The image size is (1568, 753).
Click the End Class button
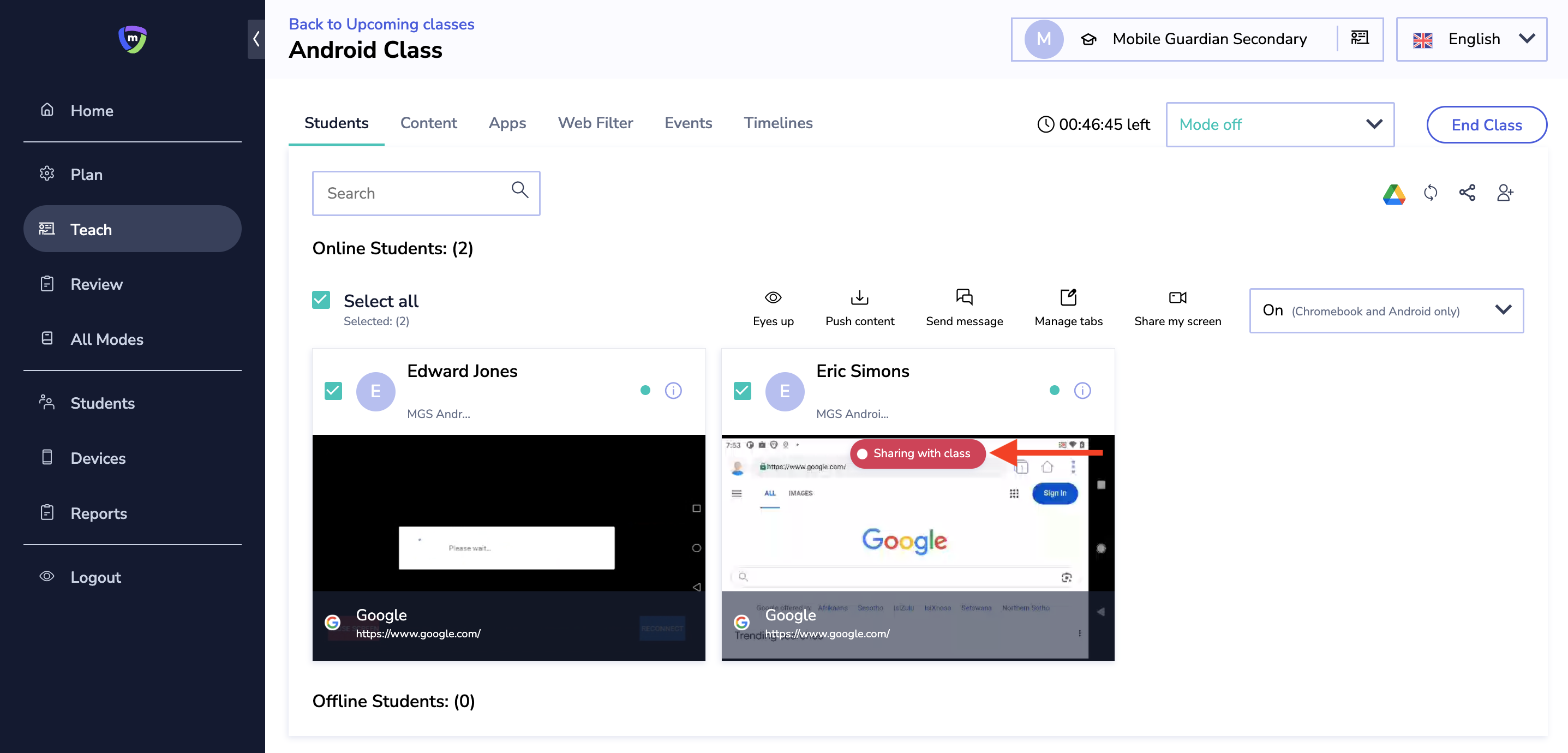coord(1486,125)
